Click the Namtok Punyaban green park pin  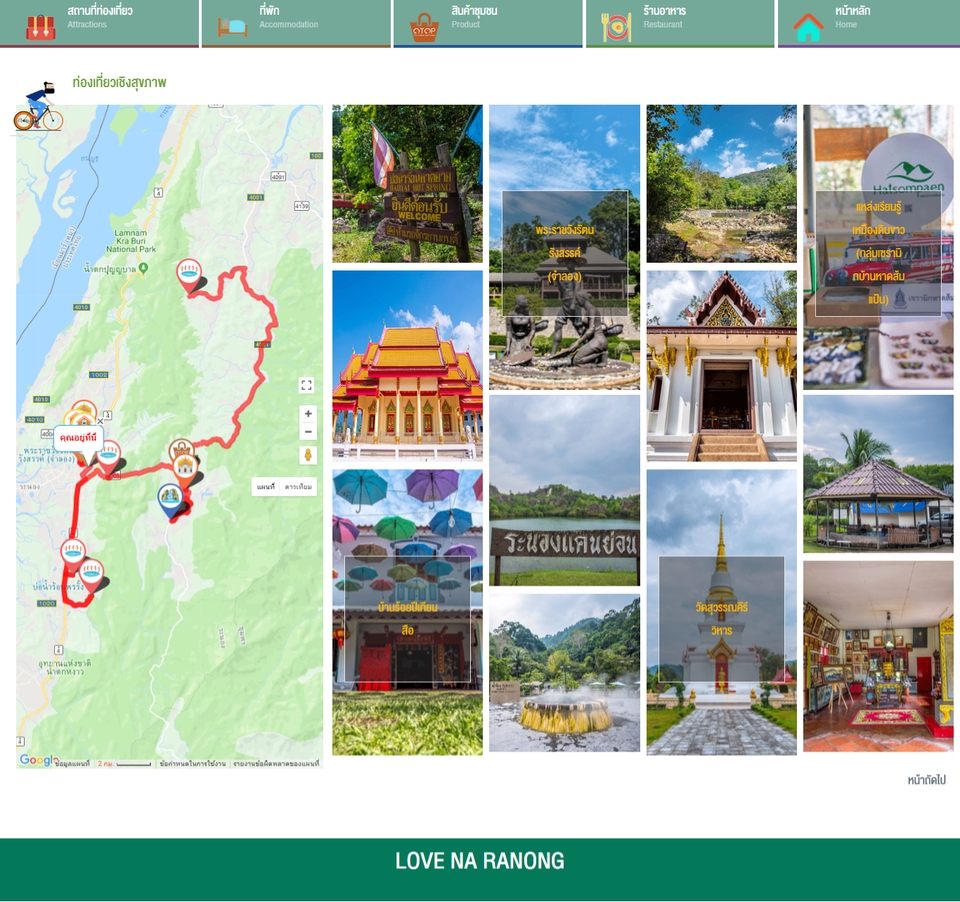[143, 268]
